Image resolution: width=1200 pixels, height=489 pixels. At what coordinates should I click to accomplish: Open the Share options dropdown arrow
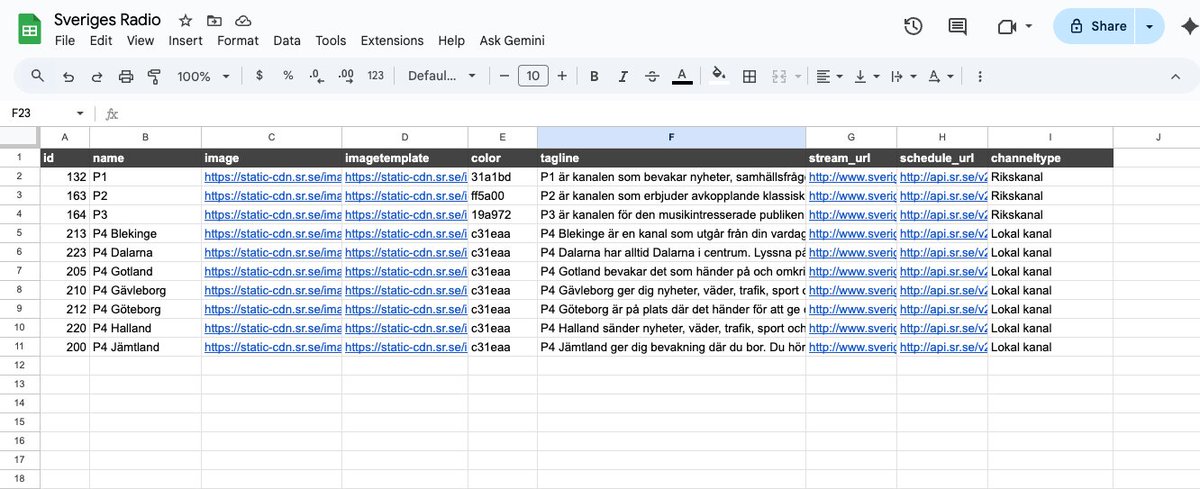pos(1150,27)
